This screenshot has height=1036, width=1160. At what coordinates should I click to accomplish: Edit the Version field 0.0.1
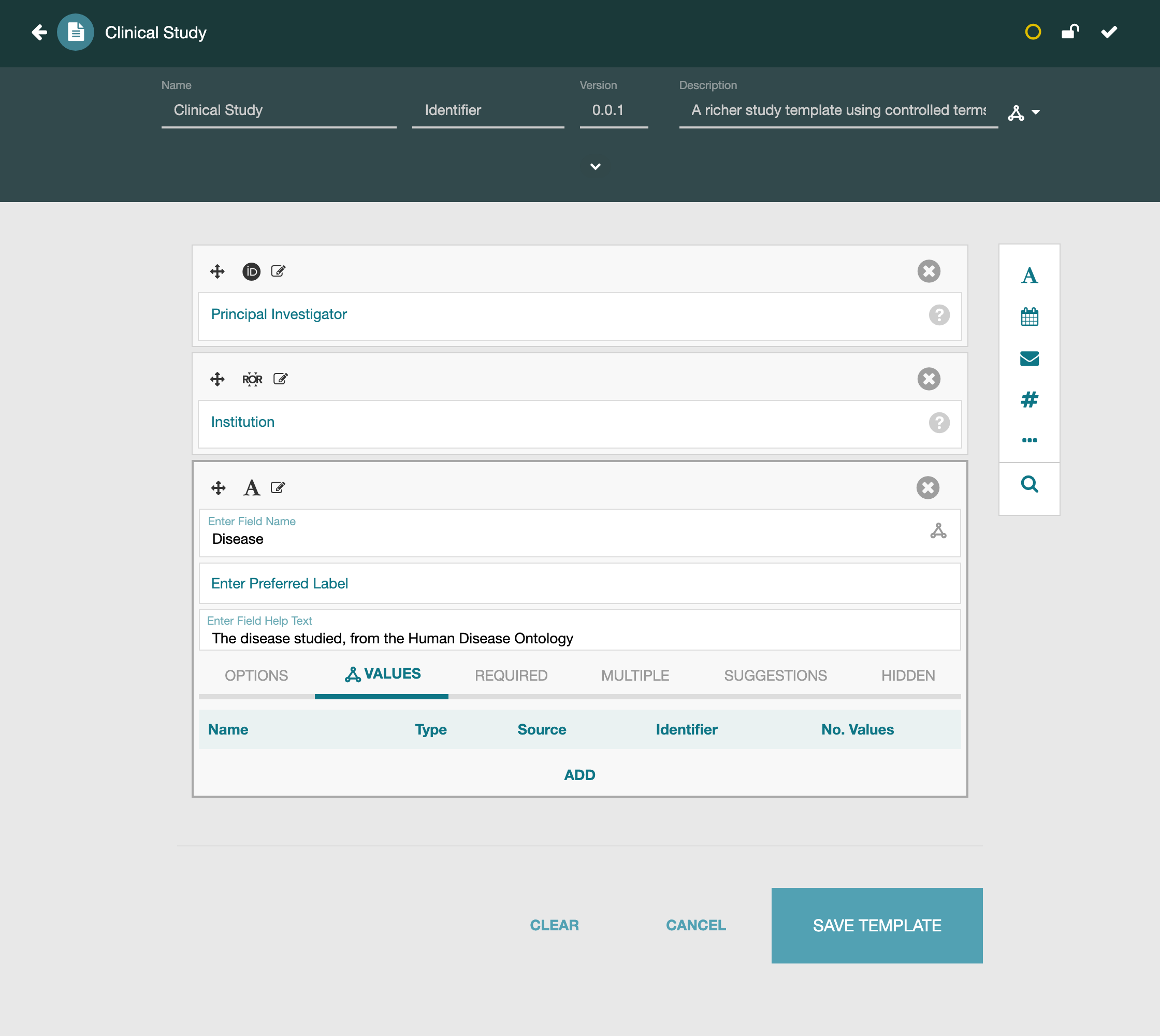614,110
